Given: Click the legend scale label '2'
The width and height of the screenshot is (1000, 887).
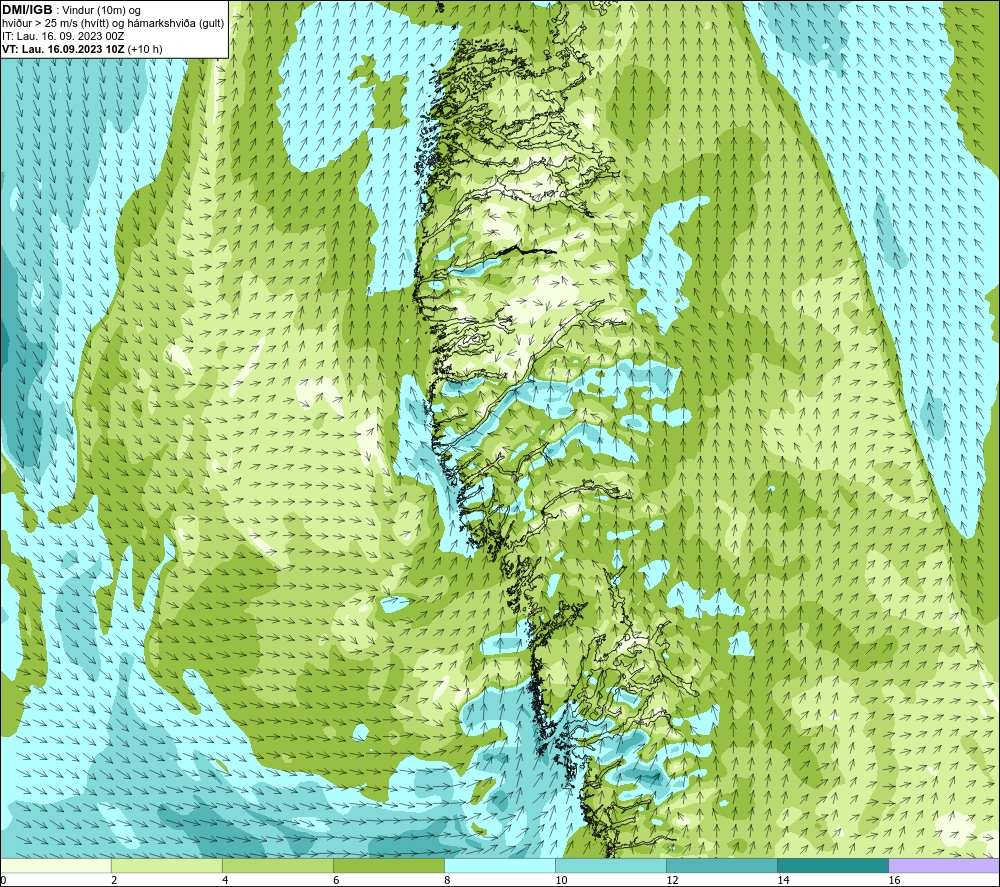Looking at the screenshot, I should coord(114,880).
